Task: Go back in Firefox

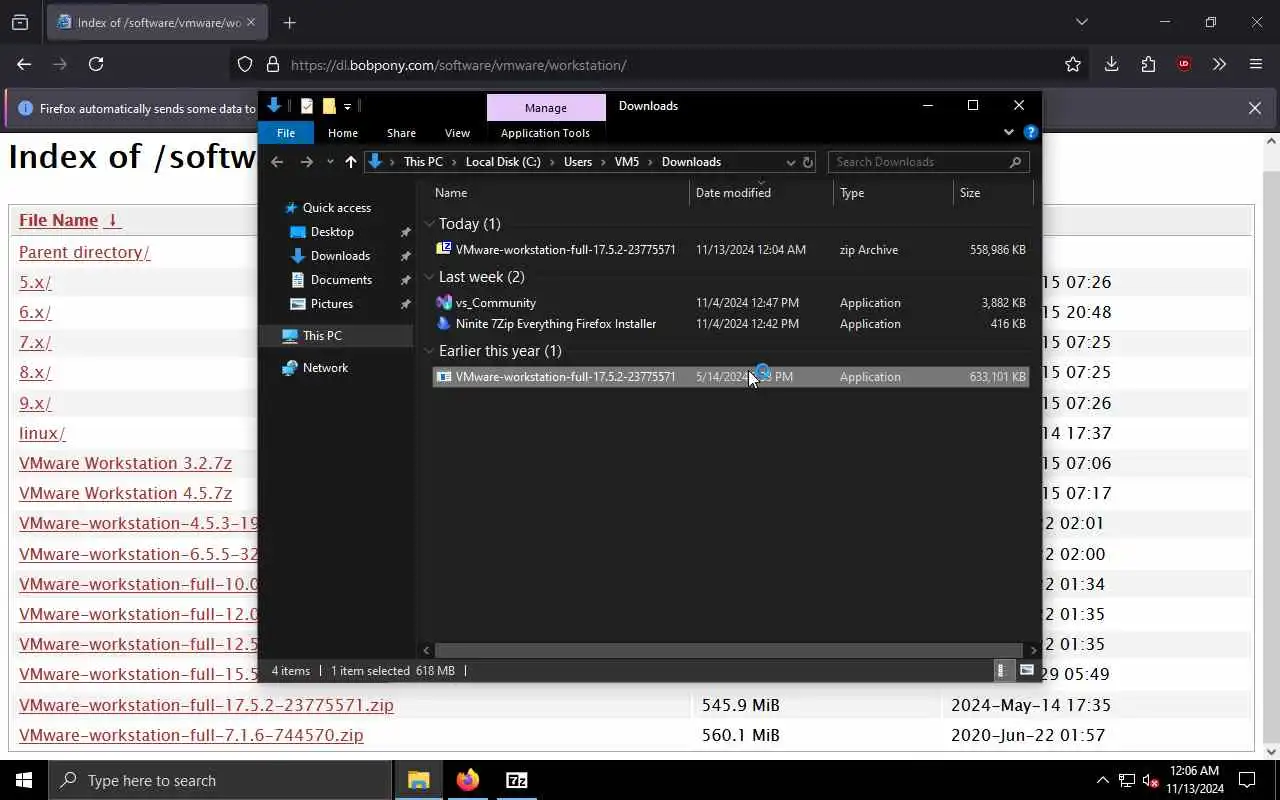Action: (x=24, y=64)
